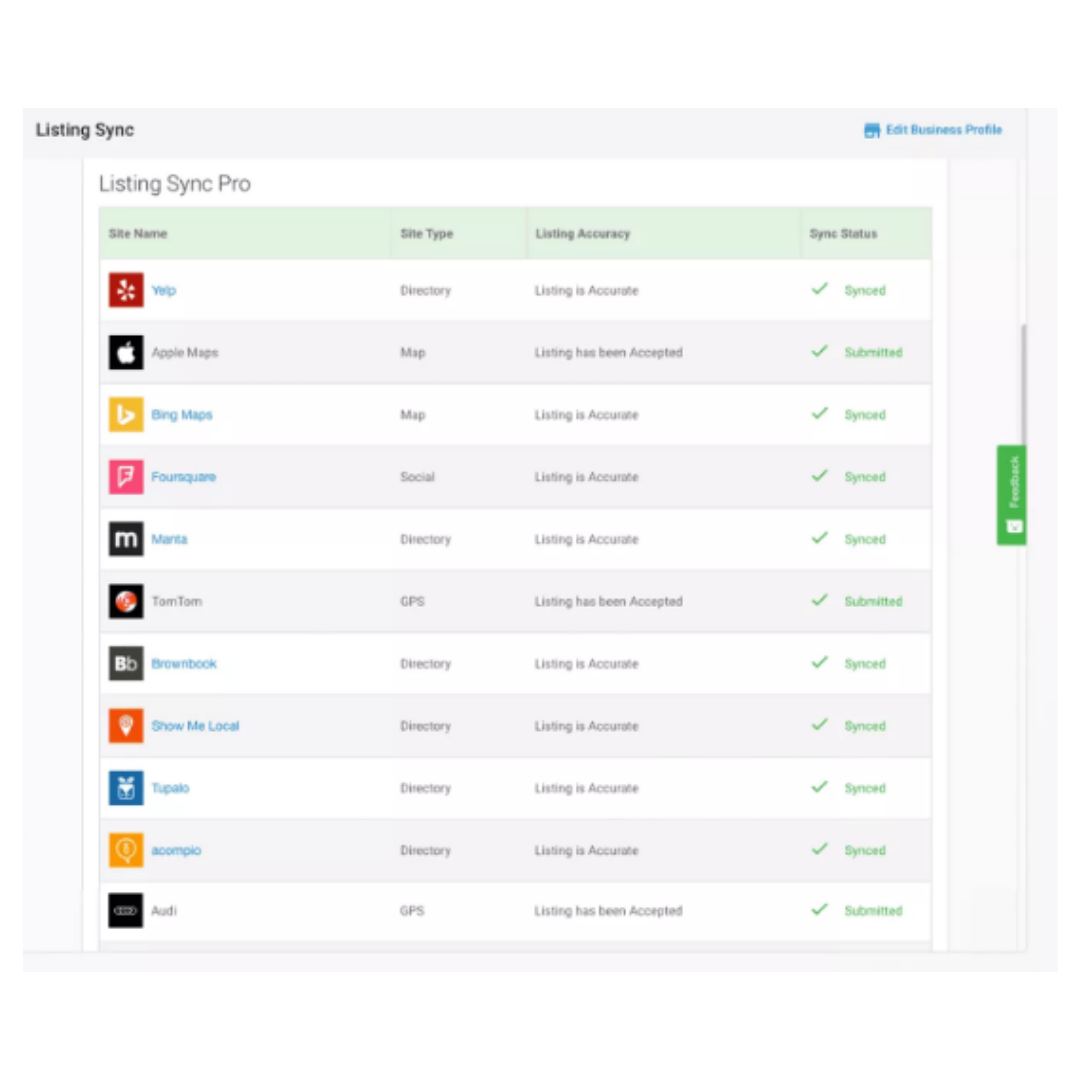The image size is (1080, 1080).
Task: Click the green checkmark in Show Me Local row
Action: click(x=820, y=724)
